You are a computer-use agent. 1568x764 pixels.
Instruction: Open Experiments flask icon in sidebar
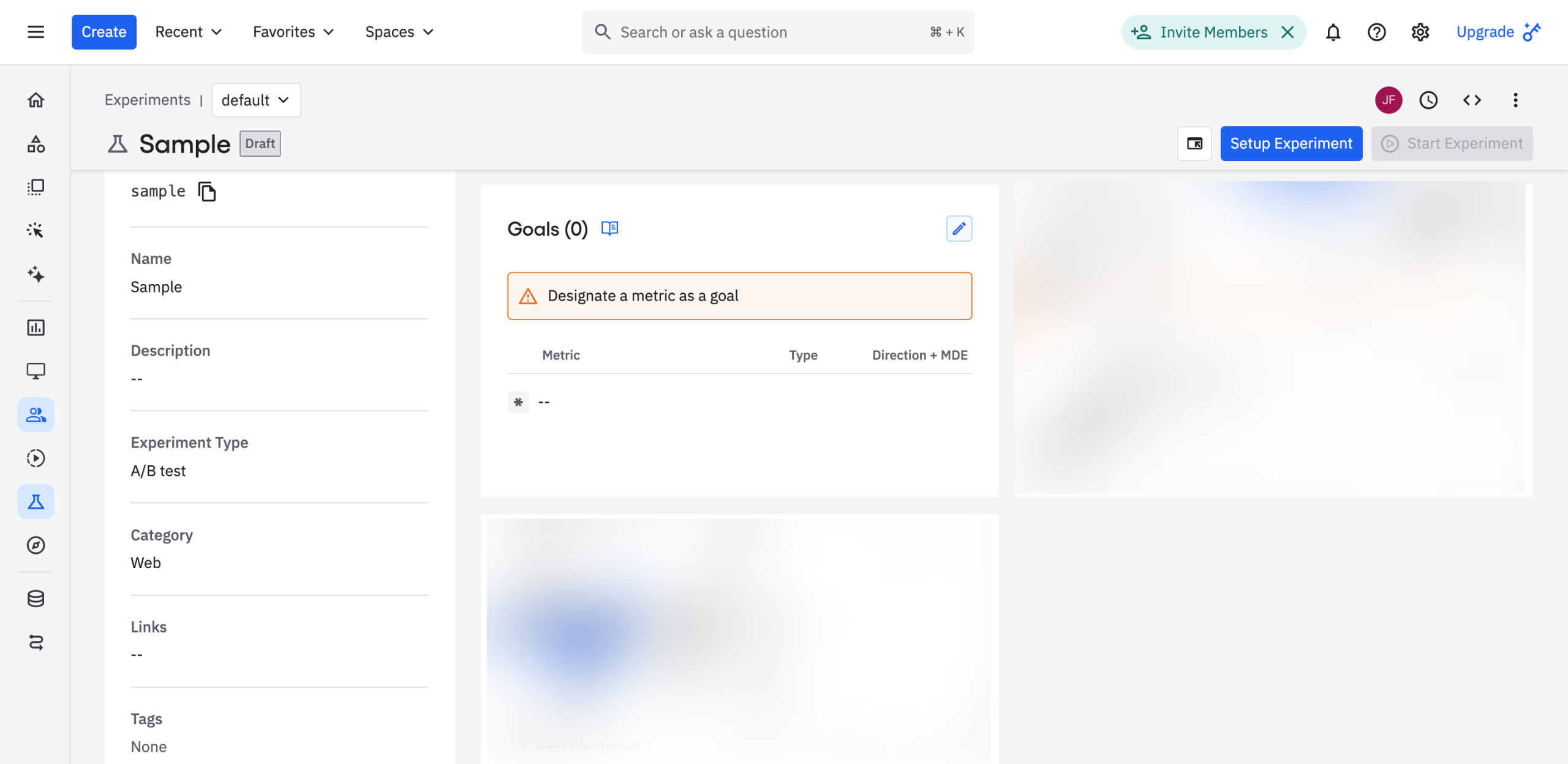(x=36, y=502)
